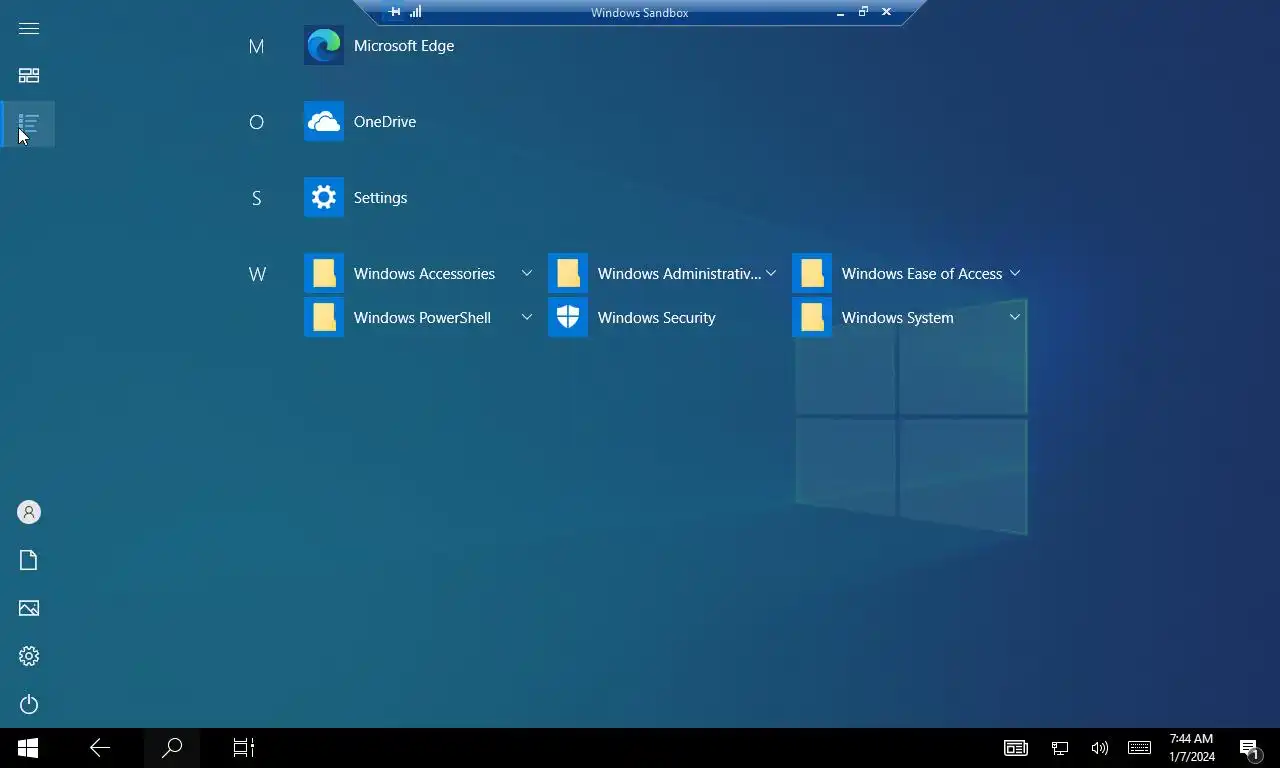Screen dimensions: 1280x768
Task: Click the Windows PowerShell folder icon
Action: pyautogui.click(x=324, y=318)
